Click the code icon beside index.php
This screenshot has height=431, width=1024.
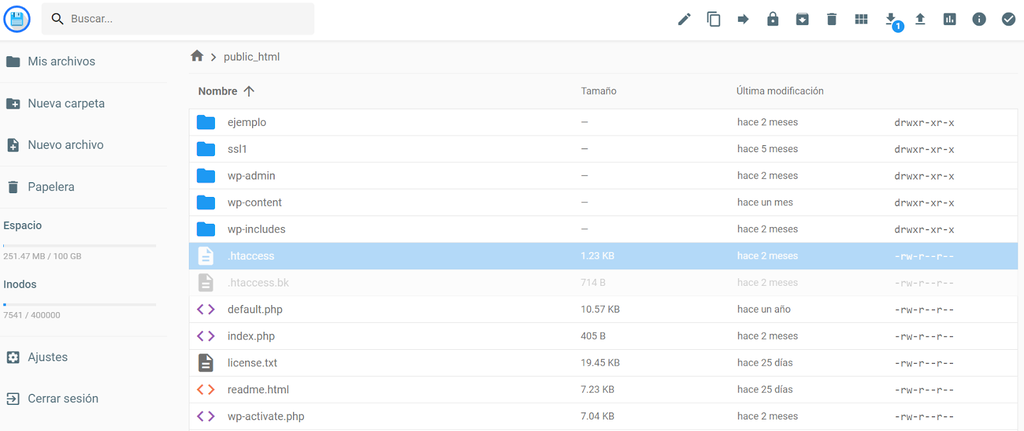pyautogui.click(x=206, y=336)
